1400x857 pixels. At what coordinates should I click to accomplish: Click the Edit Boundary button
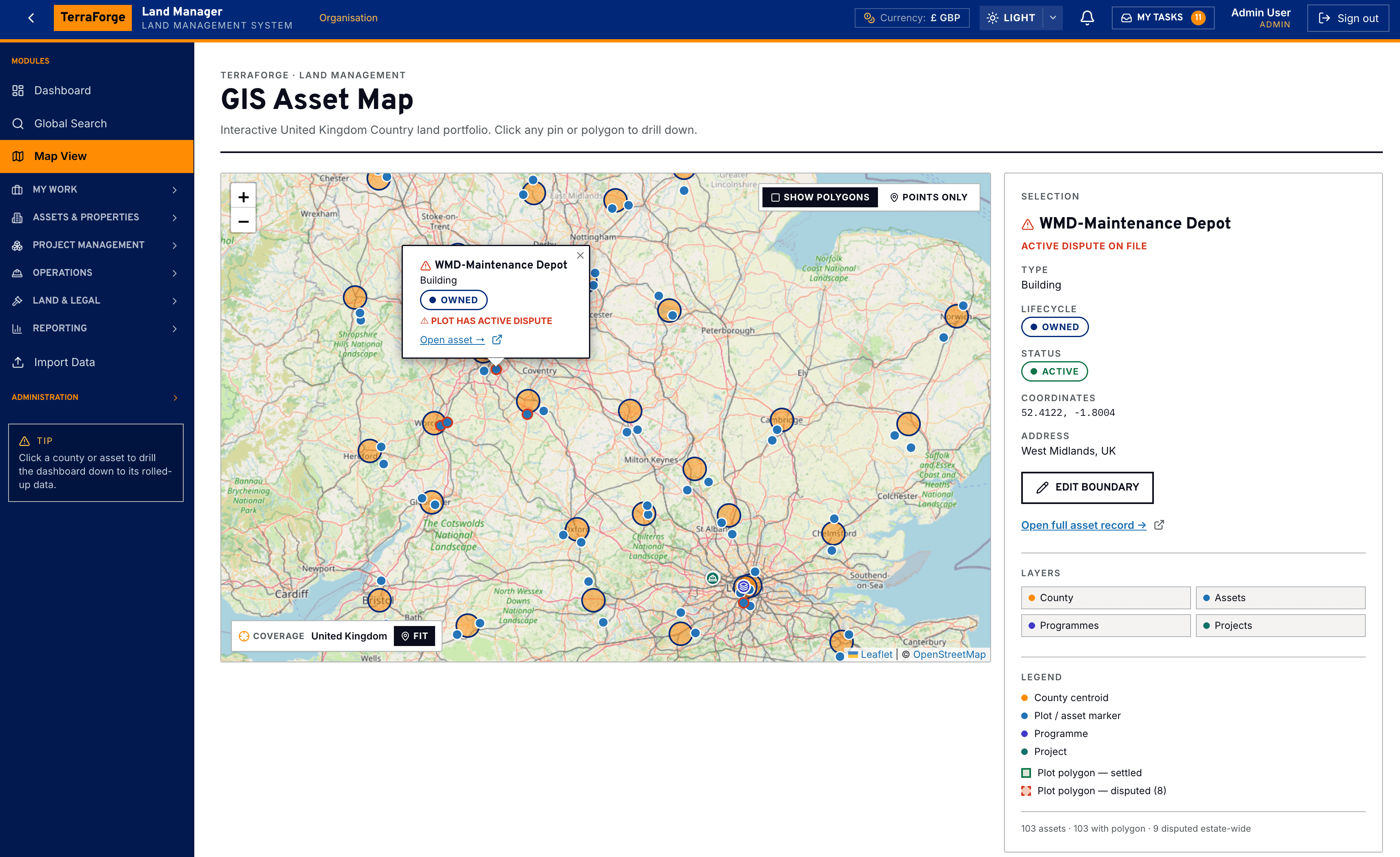(1087, 487)
